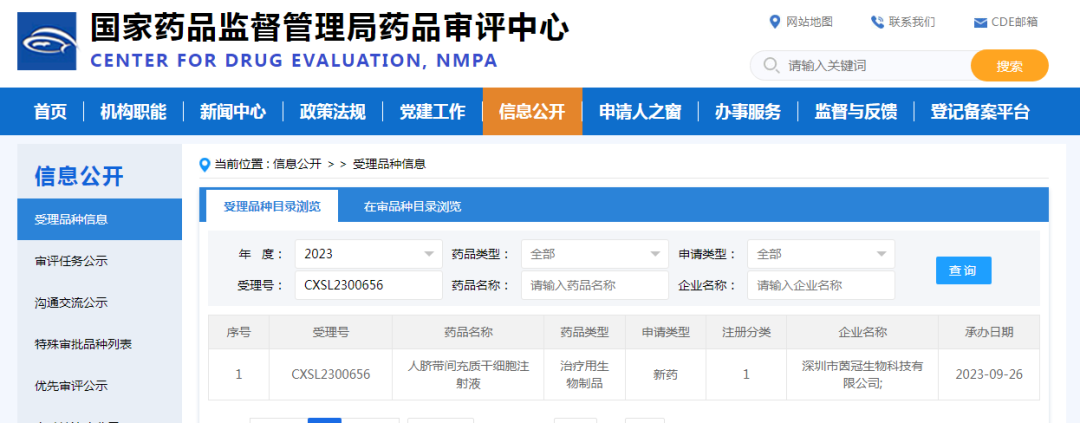Viewport: 1080px width, 423px height.
Task: Click 受理品种信息 in breadcrumb
Action: click(389, 165)
